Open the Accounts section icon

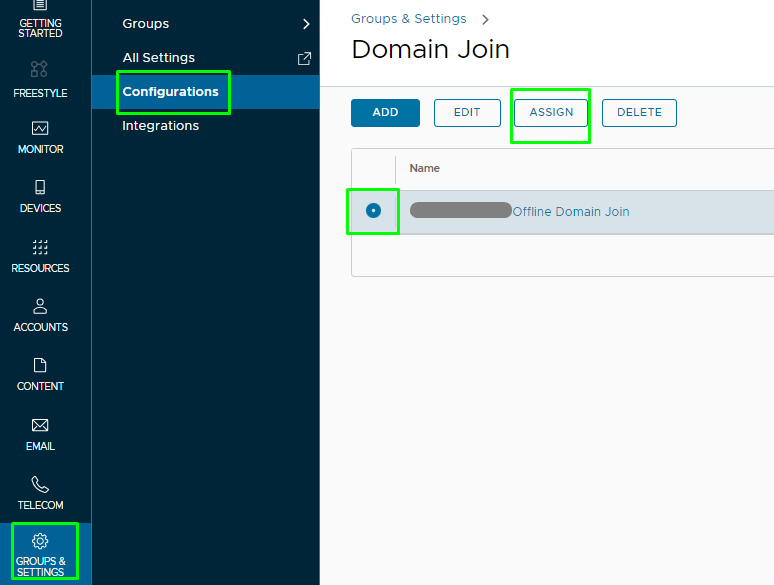click(40, 306)
